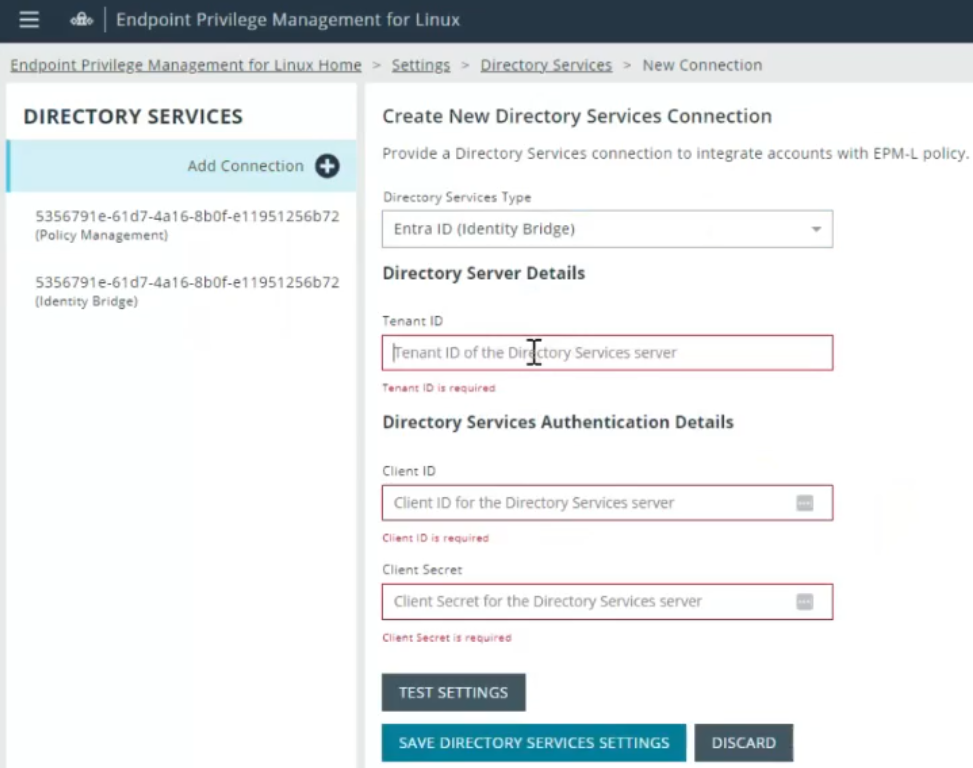
Task: Go to Directory Services via breadcrumb
Action: point(546,64)
